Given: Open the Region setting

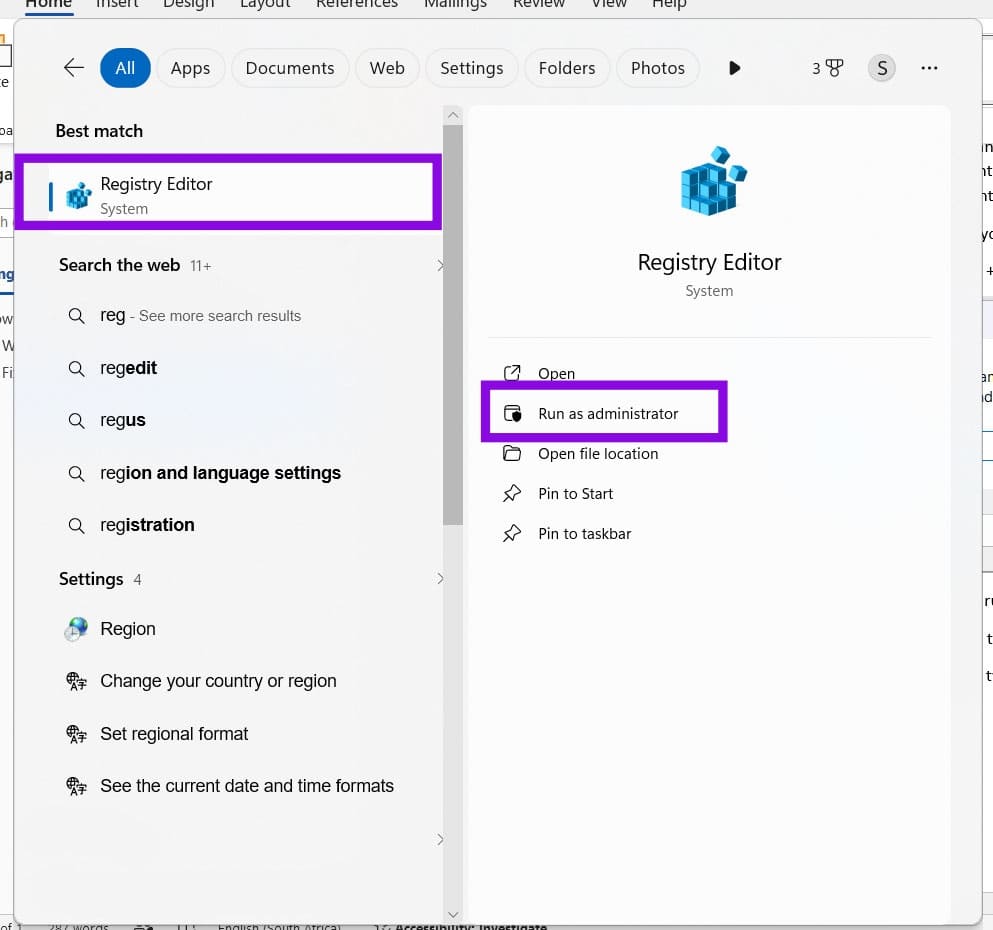Looking at the screenshot, I should pos(127,629).
